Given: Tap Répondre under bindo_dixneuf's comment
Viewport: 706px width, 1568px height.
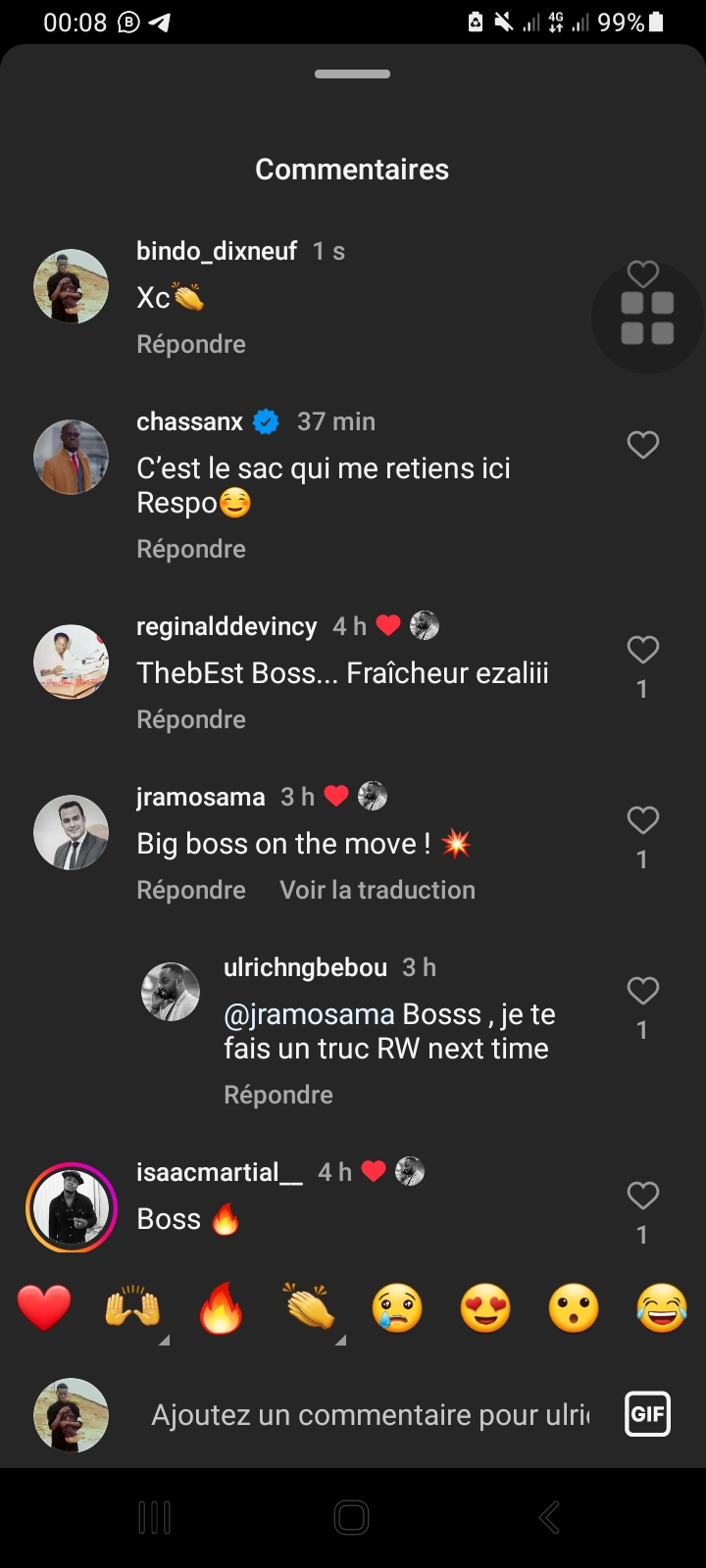Looking at the screenshot, I should [x=191, y=344].
